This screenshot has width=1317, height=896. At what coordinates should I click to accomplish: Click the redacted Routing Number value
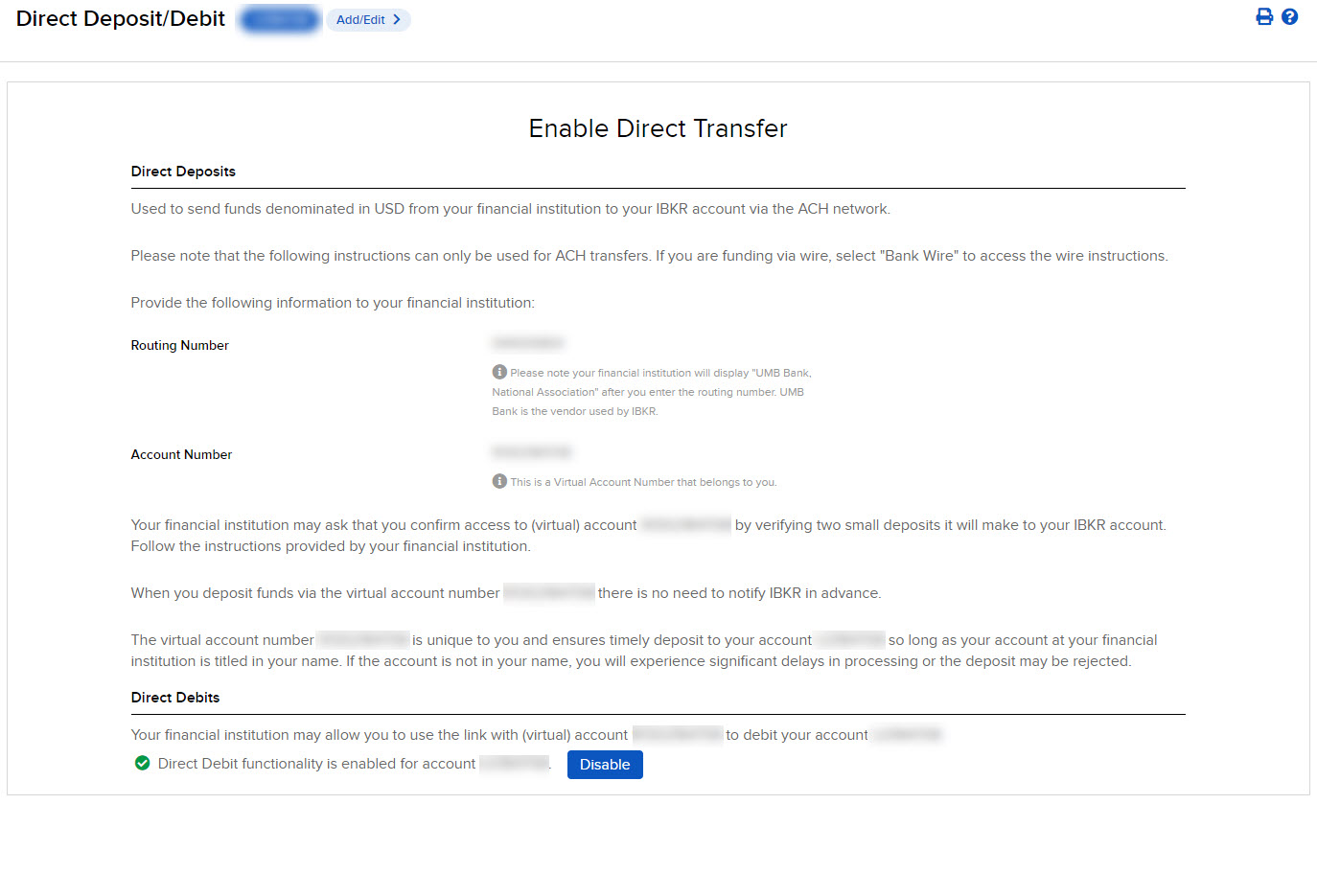[x=528, y=342]
